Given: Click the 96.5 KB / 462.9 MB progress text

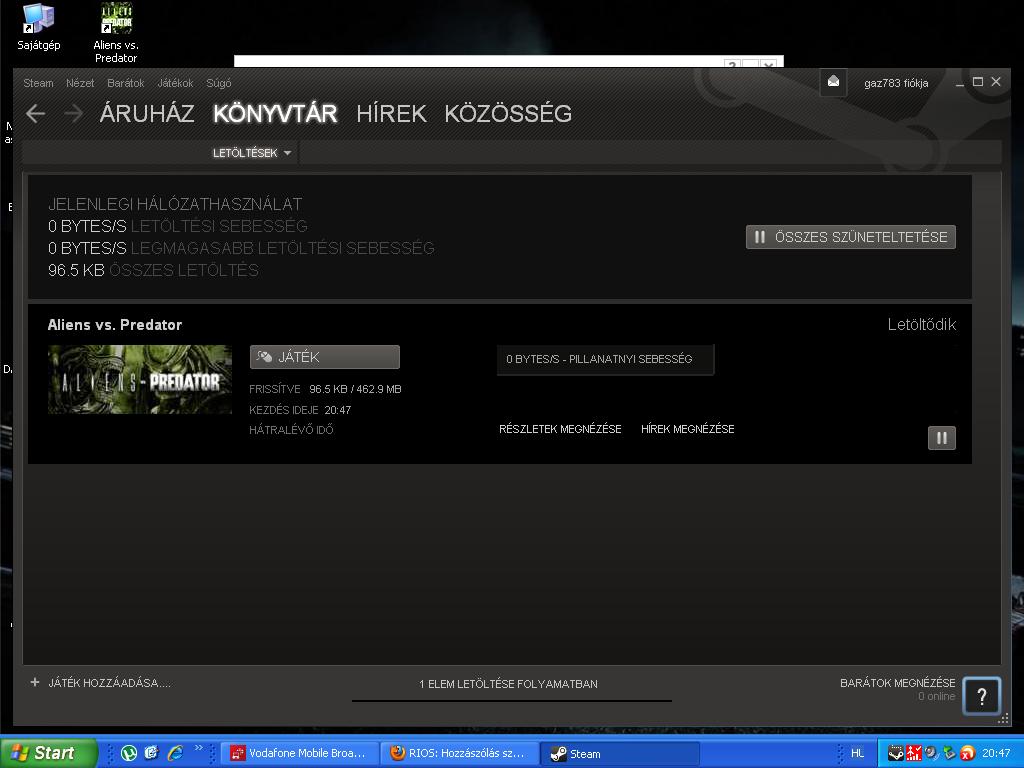Looking at the screenshot, I should click(x=355, y=389).
